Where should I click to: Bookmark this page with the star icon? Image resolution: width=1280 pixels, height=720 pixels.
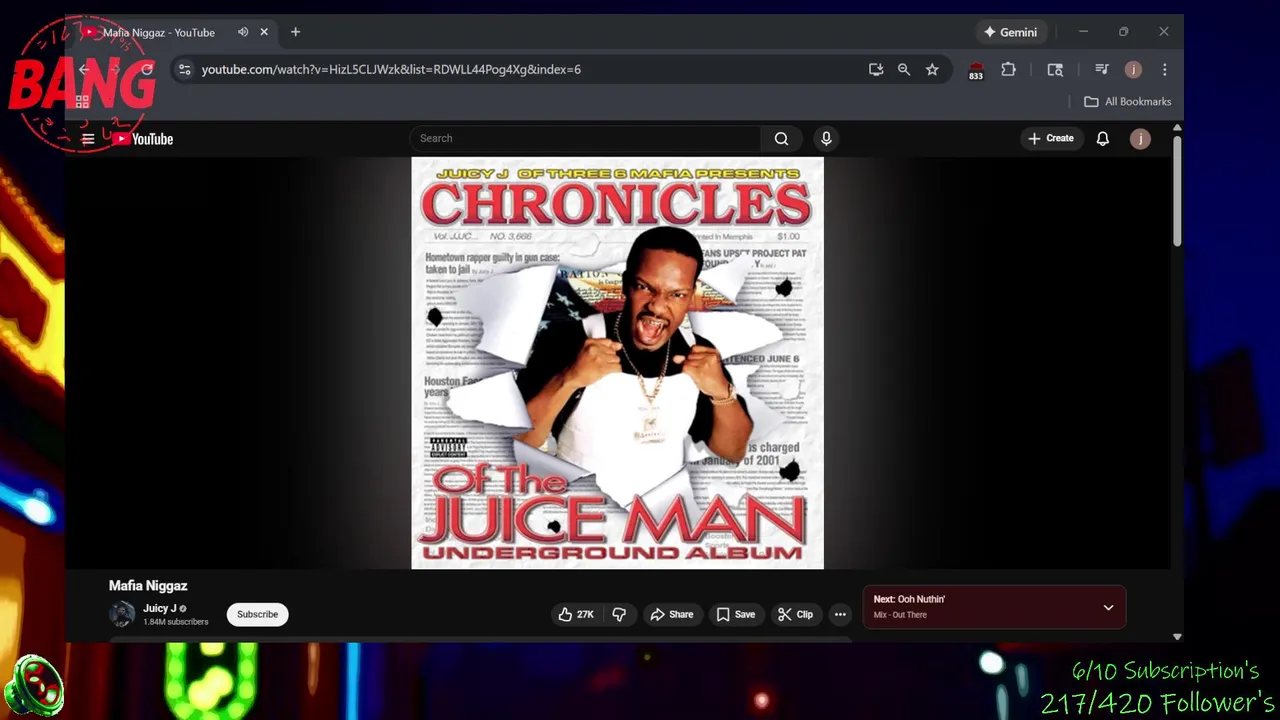click(x=932, y=69)
